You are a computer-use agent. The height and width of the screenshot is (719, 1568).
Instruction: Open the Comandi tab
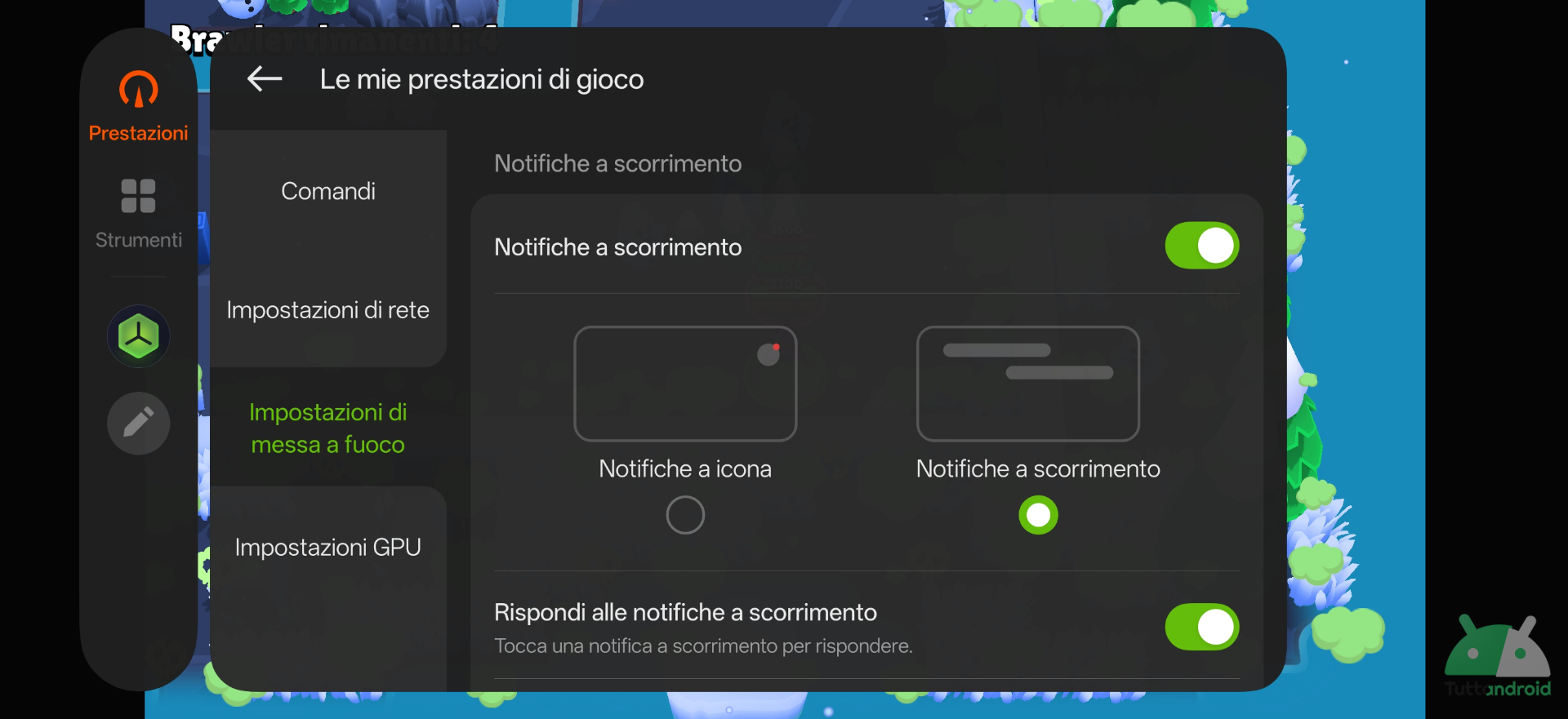[x=328, y=191]
